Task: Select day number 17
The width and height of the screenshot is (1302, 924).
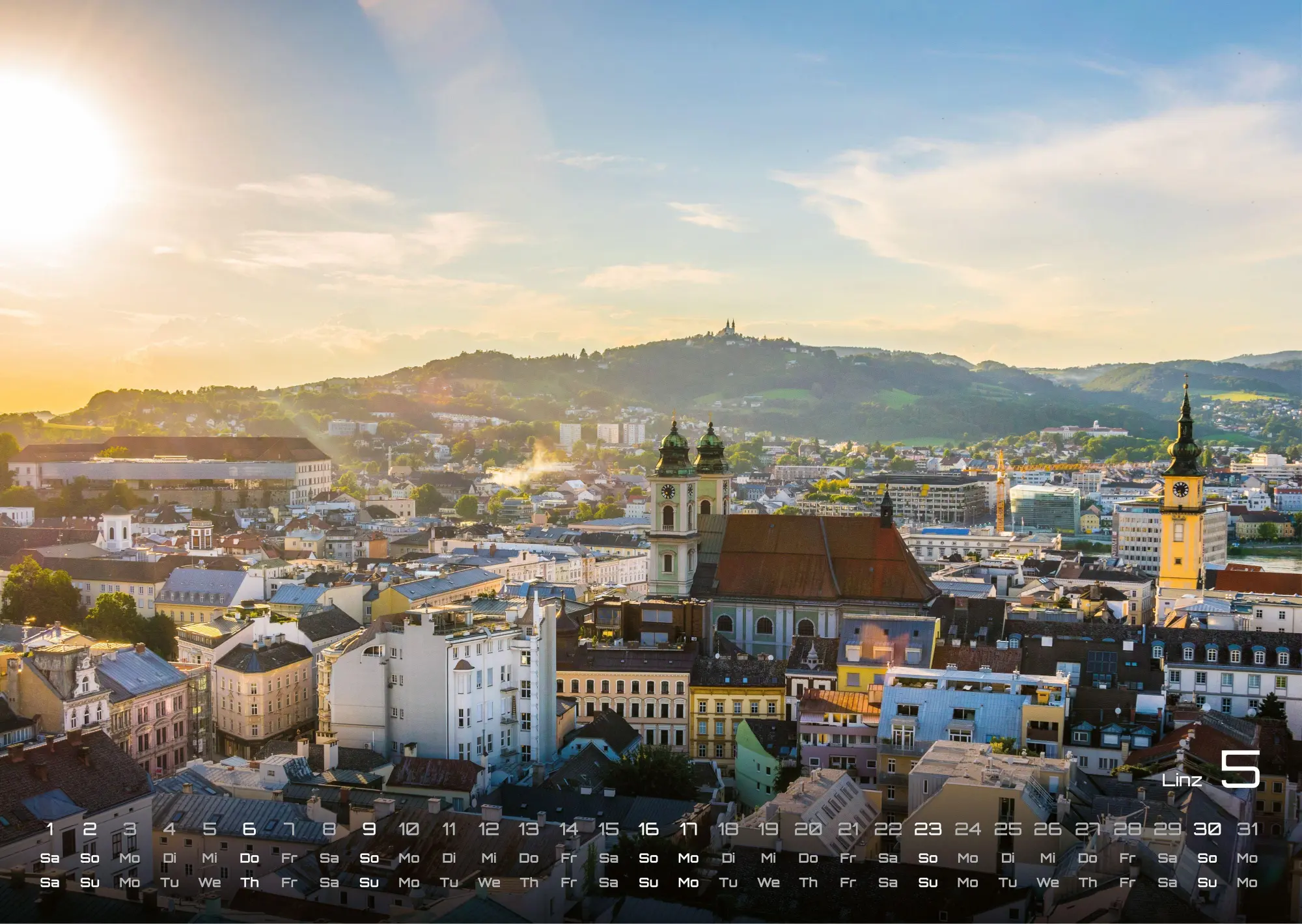Action: click(x=688, y=829)
